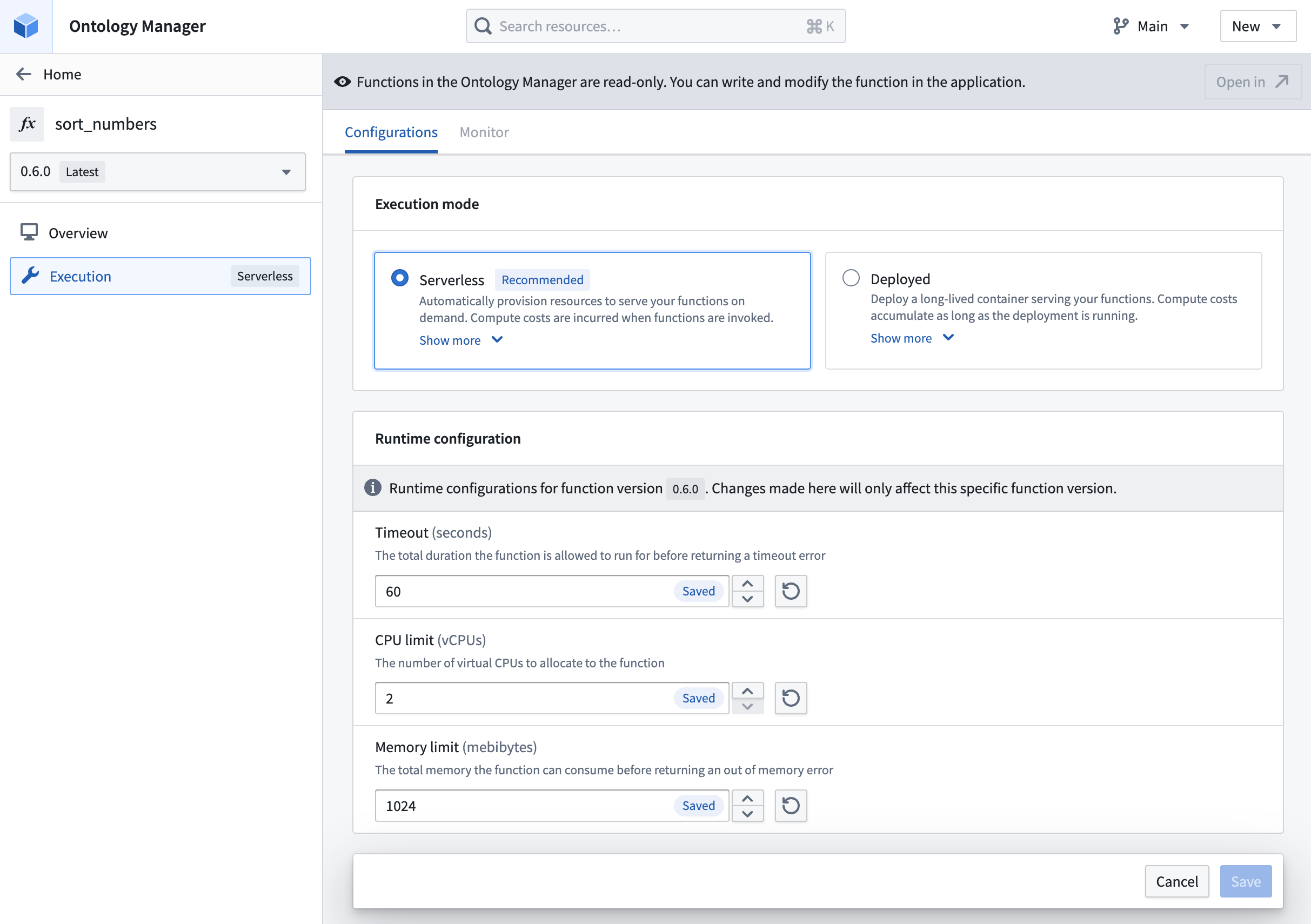Click the Open in button
Viewport: 1311px width, 924px height.
tap(1252, 82)
